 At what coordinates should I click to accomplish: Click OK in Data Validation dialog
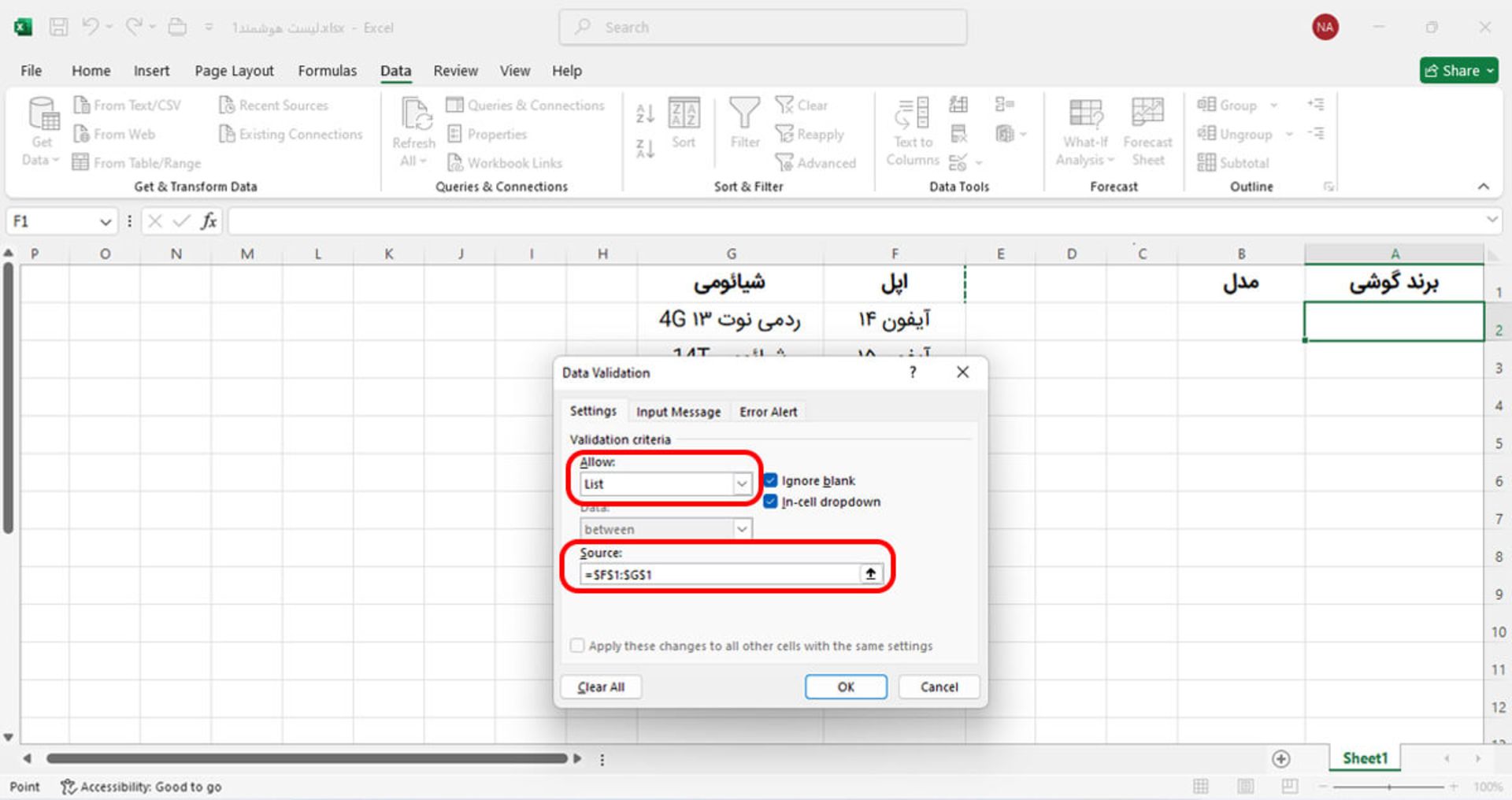click(846, 687)
